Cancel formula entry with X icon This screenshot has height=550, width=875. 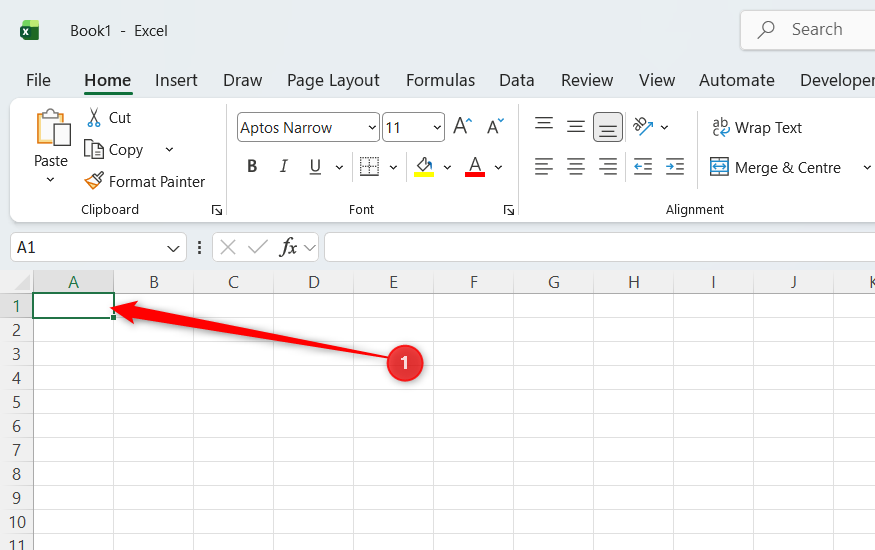(x=228, y=247)
